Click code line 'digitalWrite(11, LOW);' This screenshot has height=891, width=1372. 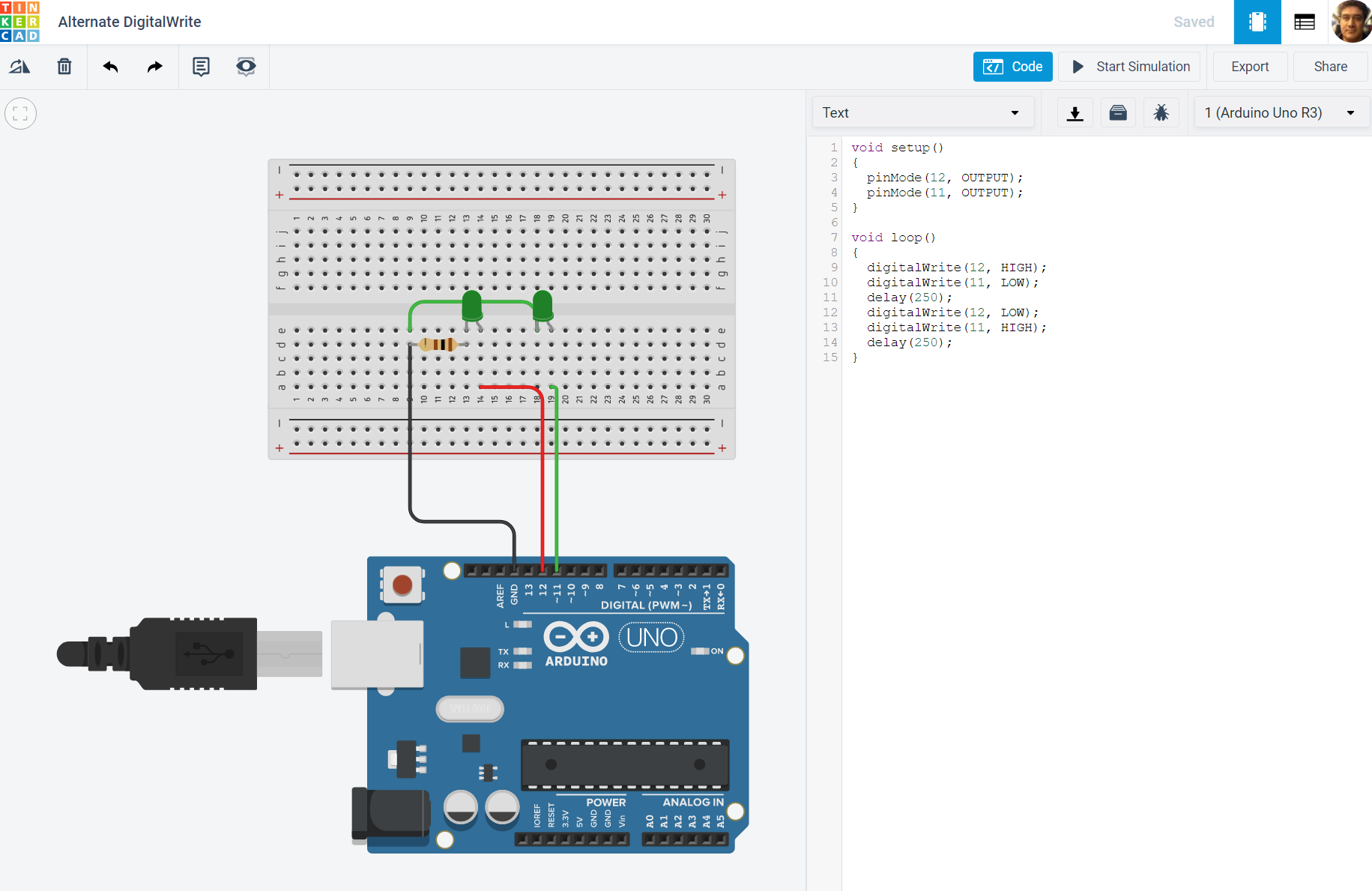pyautogui.click(x=952, y=283)
